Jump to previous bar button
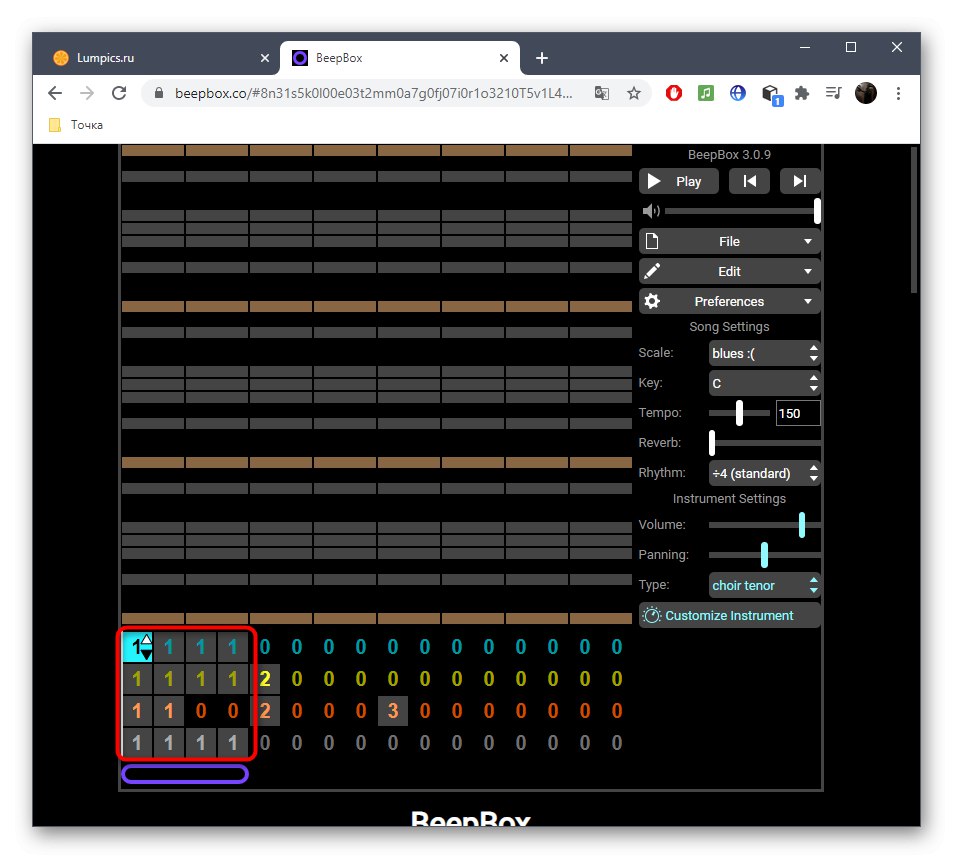 pos(749,181)
